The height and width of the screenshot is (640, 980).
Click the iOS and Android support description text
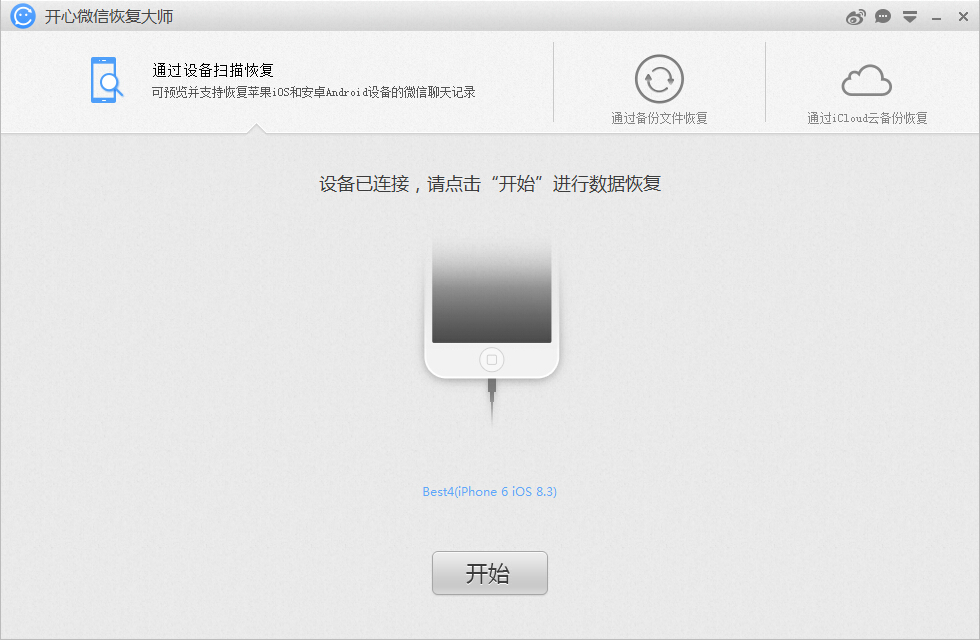[x=313, y=92]
